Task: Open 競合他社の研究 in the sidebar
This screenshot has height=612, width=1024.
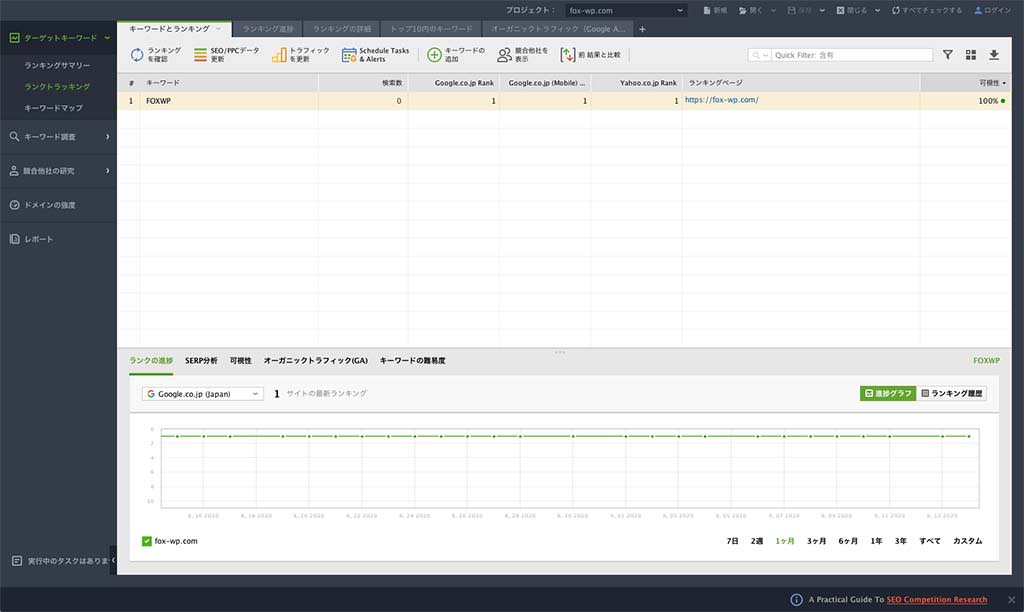Action: 48,170
